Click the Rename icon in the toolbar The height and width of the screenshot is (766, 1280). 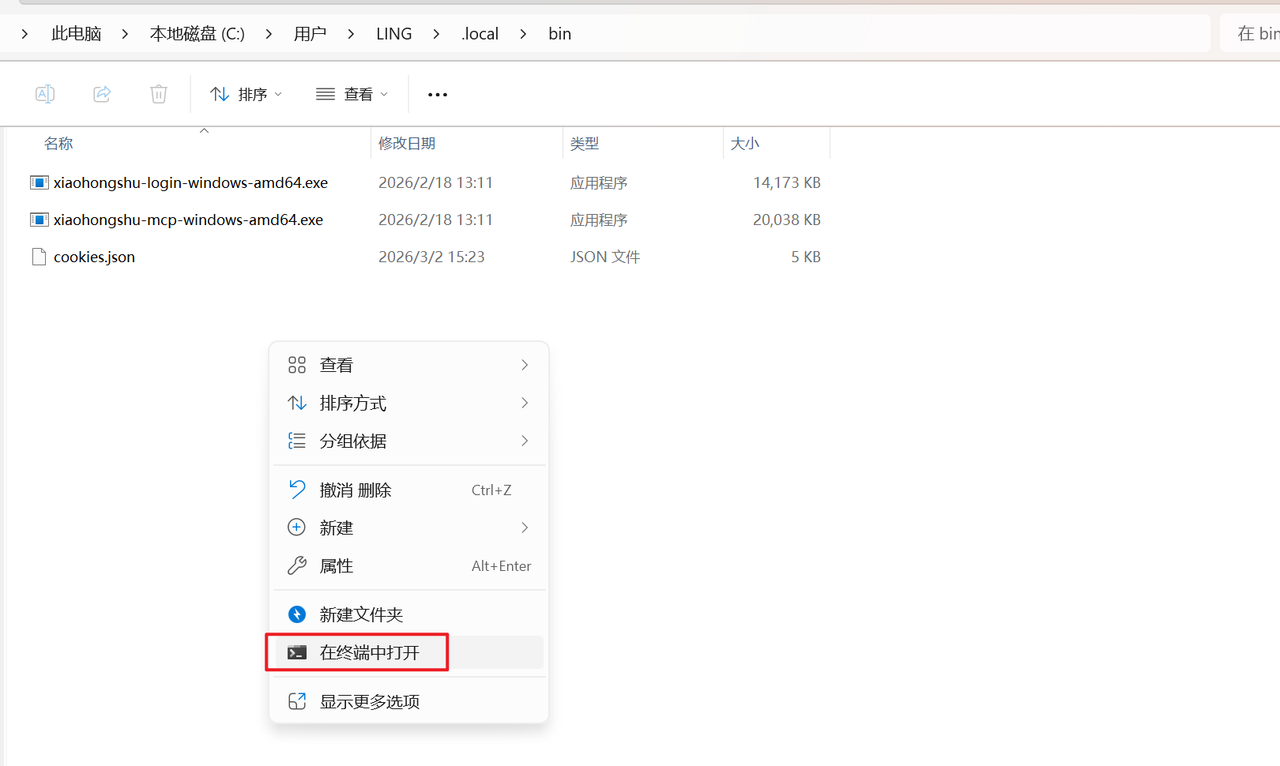45,94
